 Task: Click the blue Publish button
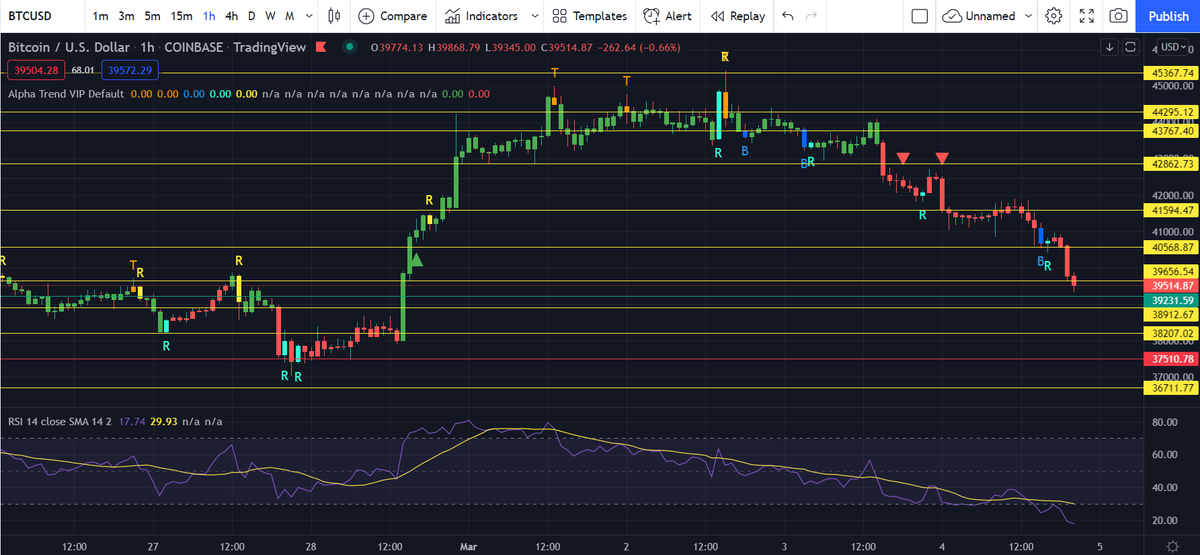click(1168, 16)
